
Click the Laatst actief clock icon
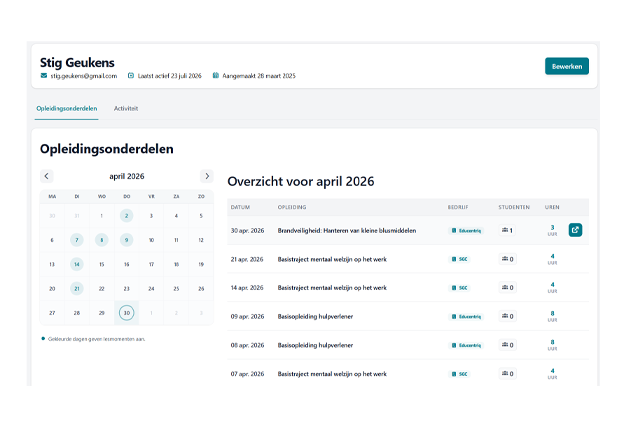[x=131, y=75]
